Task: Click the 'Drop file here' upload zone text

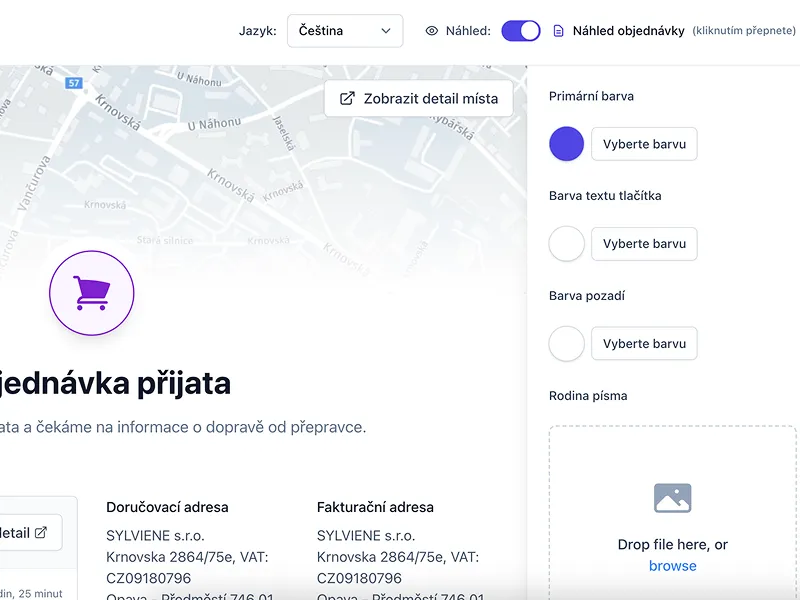Action: coord(672,545)
